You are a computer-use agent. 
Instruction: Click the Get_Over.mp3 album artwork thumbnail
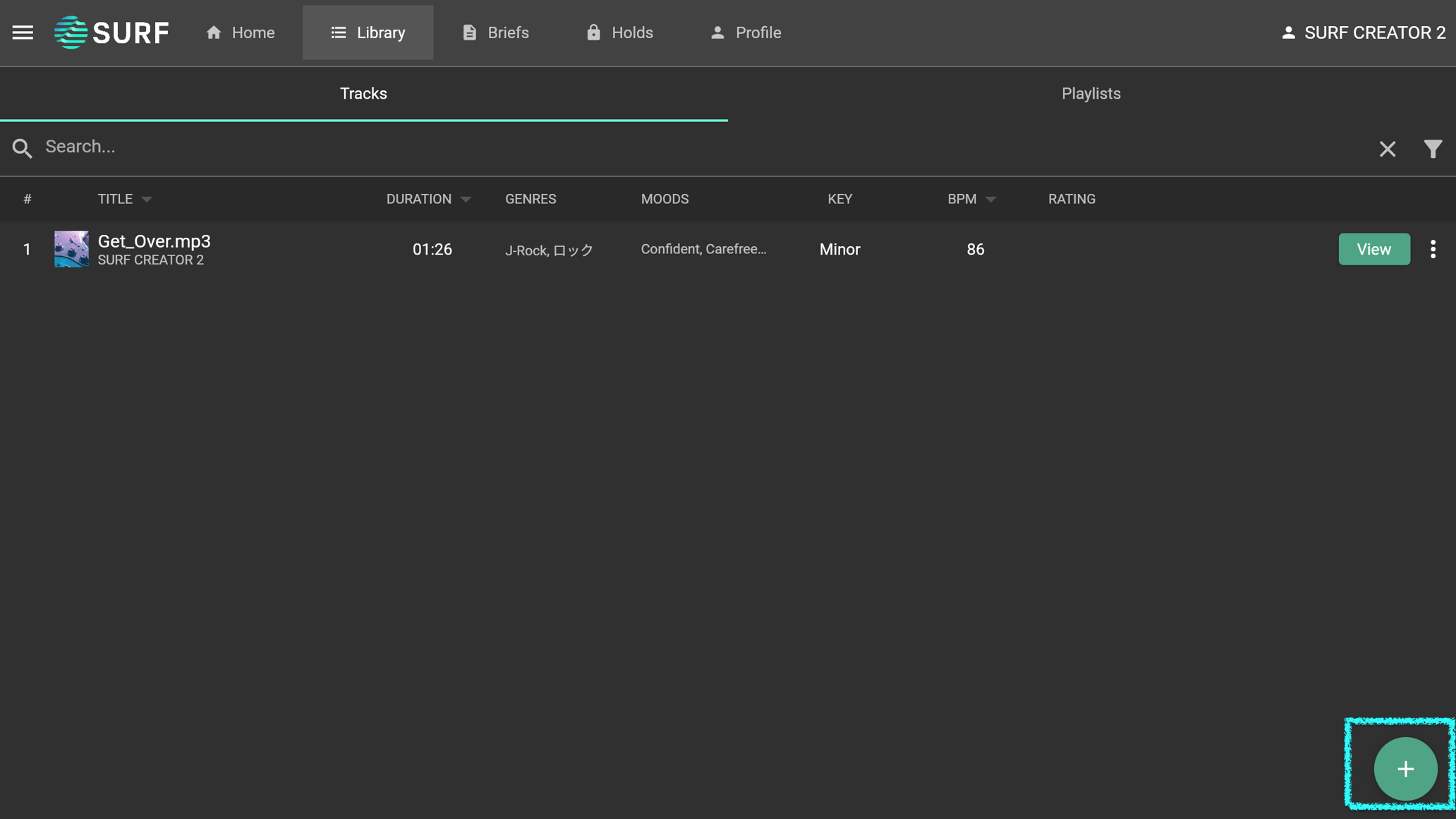click(71, 249)
